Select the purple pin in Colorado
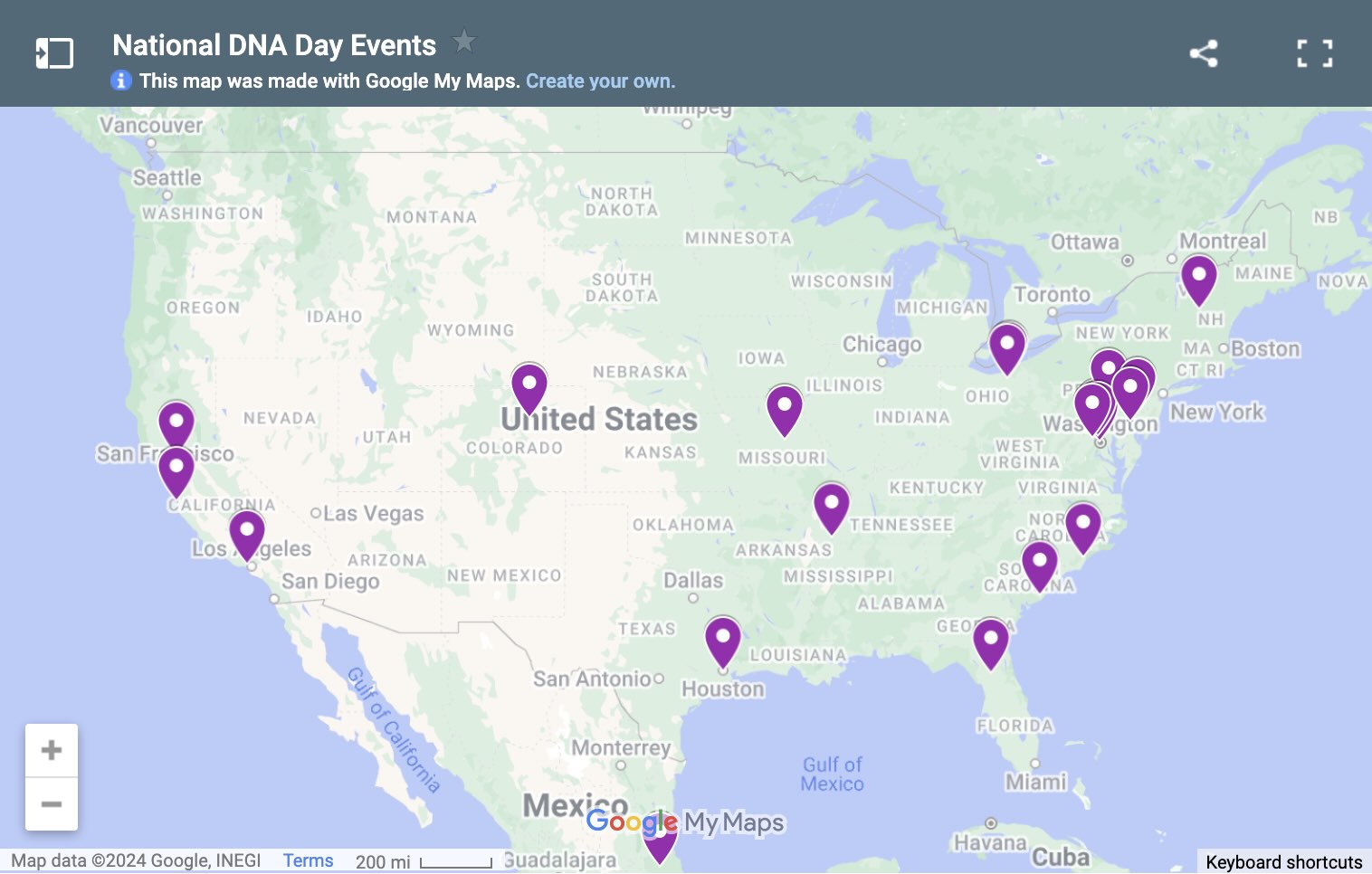This screenshot has width=1372, height=874. click(x=529, y=389)
